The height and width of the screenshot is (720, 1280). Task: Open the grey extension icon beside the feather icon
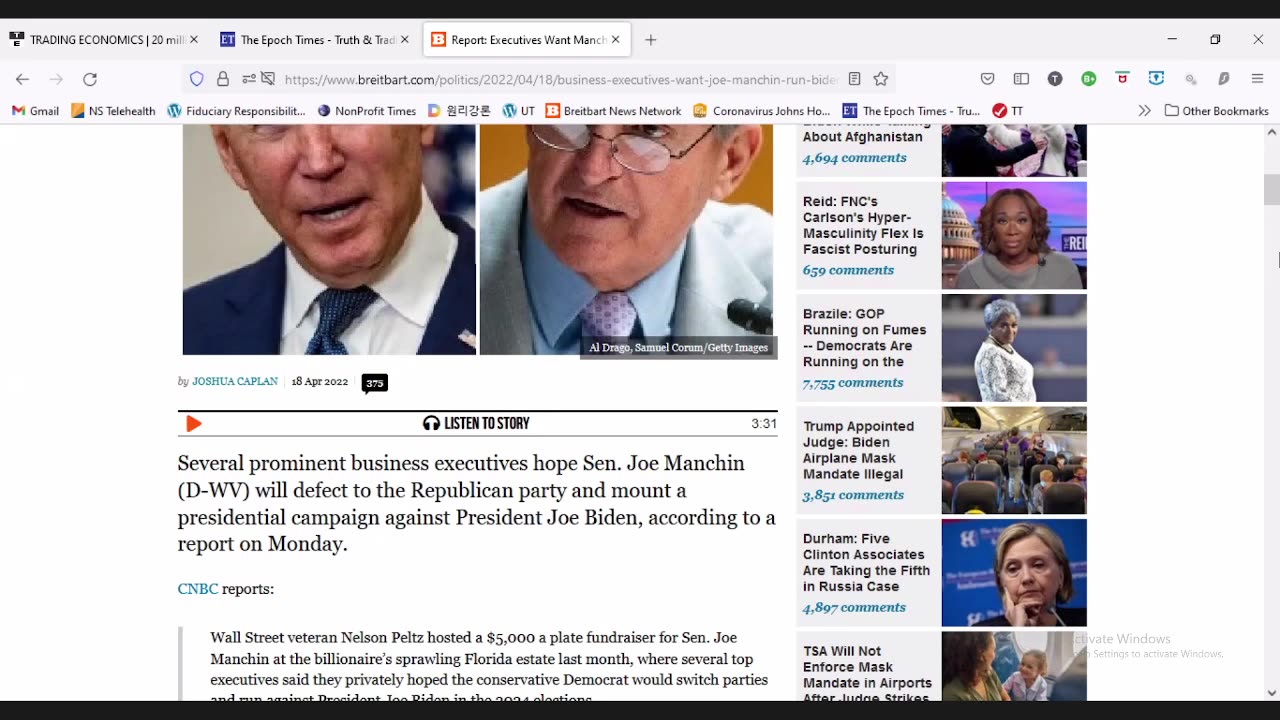point(1190,79)
